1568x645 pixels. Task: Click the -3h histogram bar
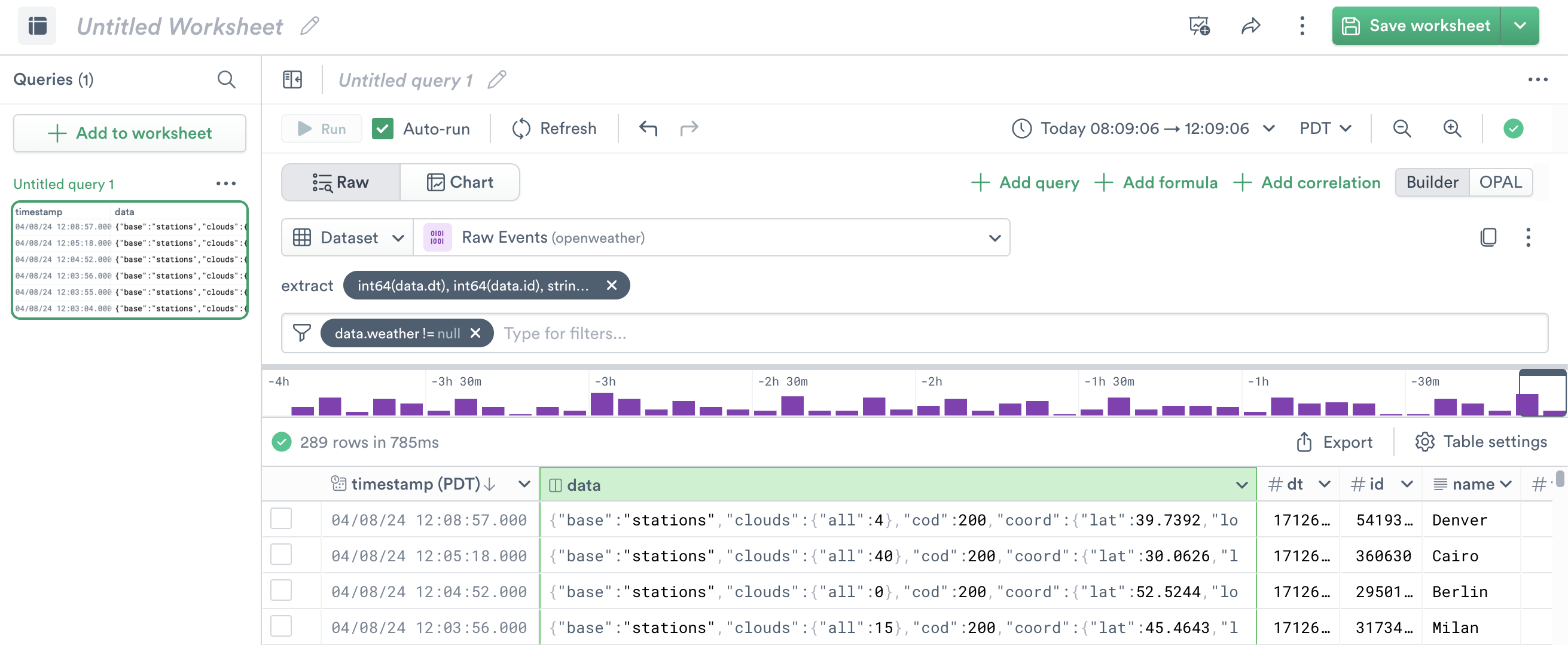602,404
